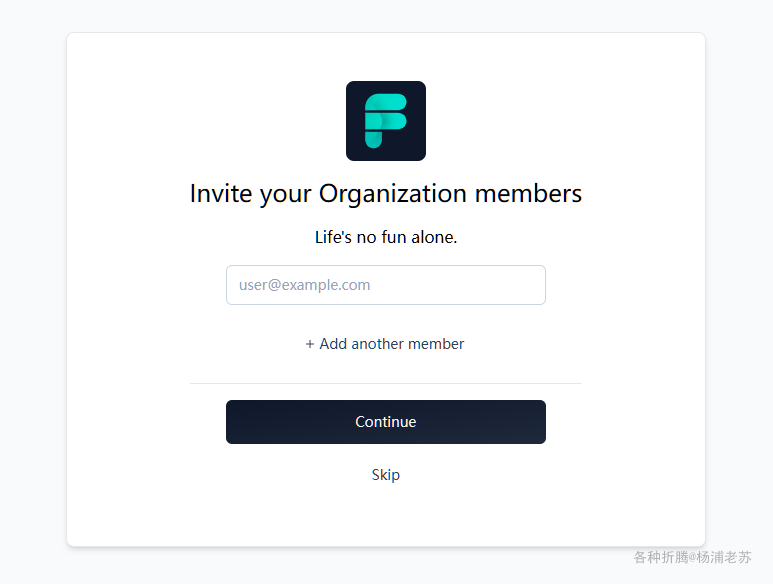Click the teal F logo icon
Image resolution: width=773 pixels, height=584 pixels.
386,121
